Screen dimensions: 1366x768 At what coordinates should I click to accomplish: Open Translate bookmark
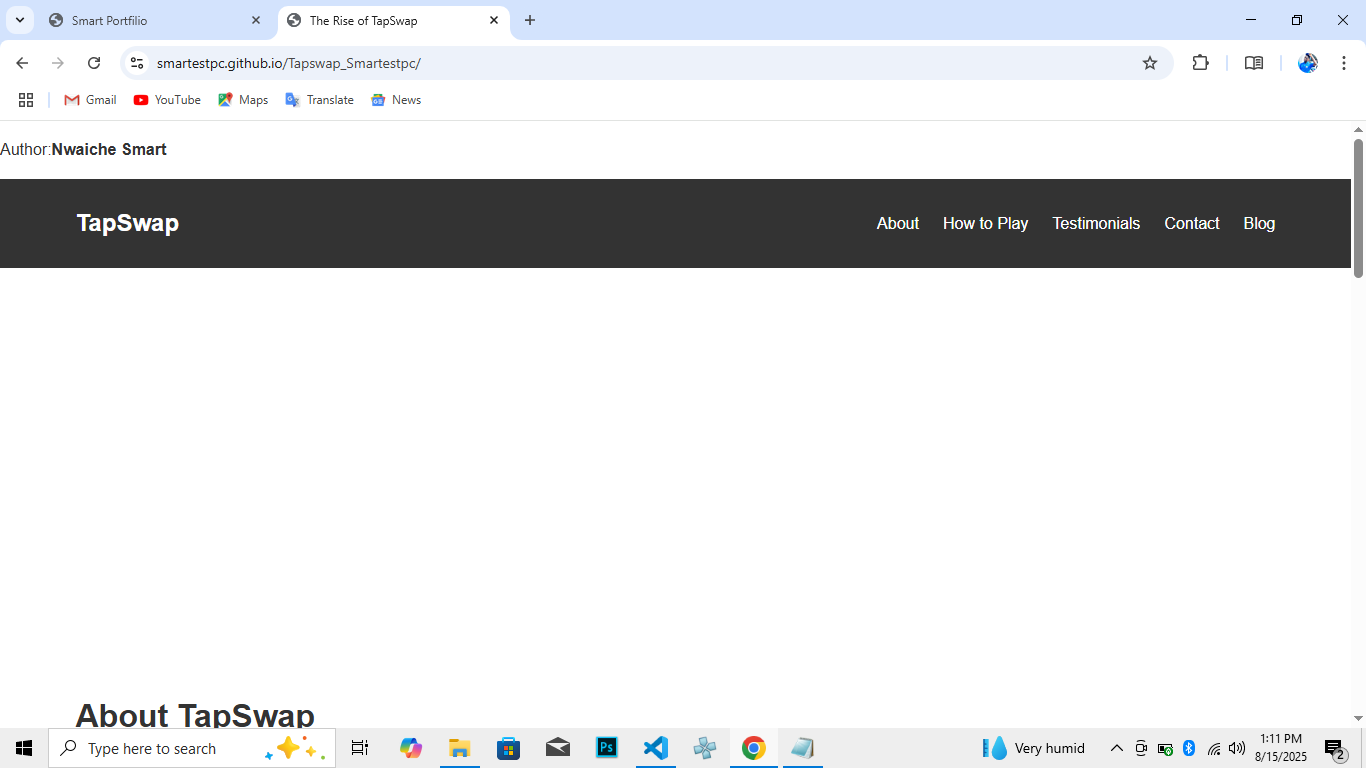click(319, 100)
